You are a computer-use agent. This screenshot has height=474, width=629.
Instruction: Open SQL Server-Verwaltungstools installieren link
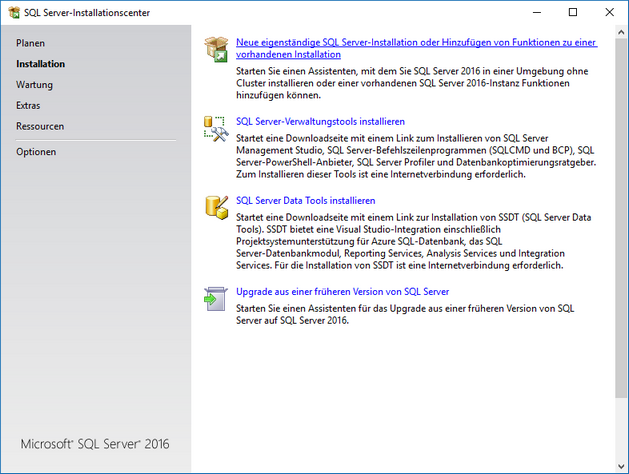click(x=321, y=122)
